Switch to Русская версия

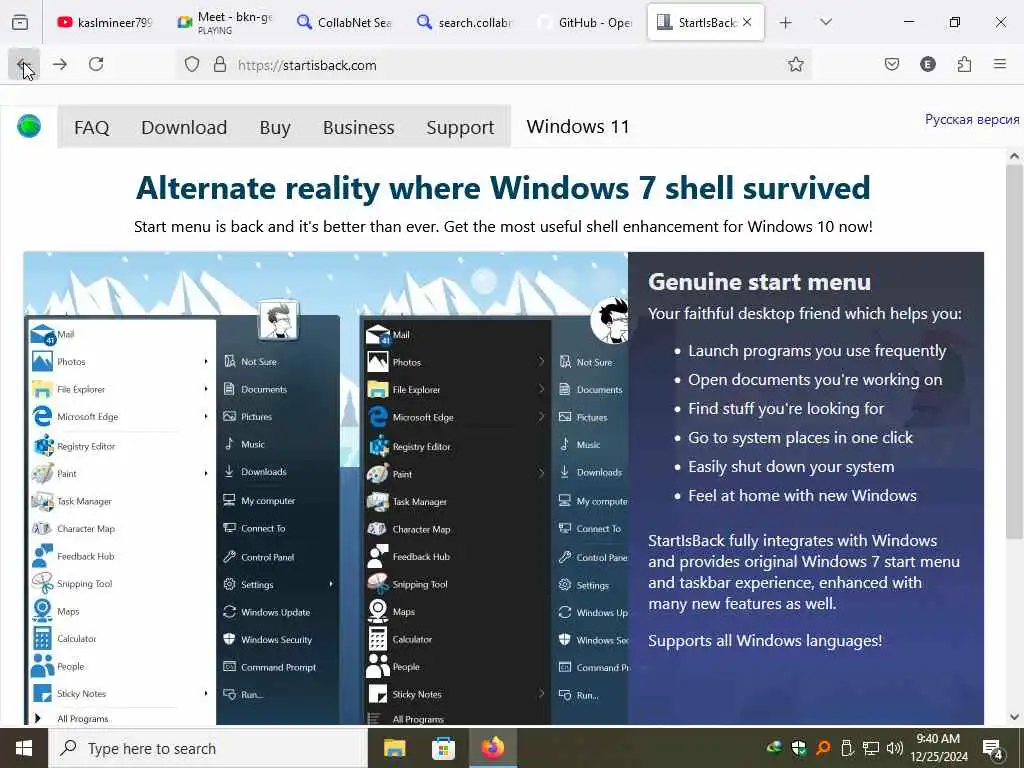pyautogui.click(x=972, y=119)
